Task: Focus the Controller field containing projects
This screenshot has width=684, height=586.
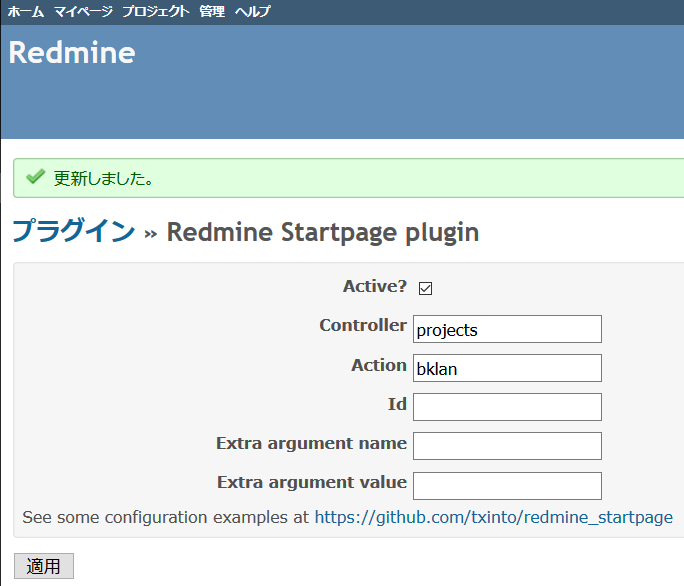Action: (507, 329)
